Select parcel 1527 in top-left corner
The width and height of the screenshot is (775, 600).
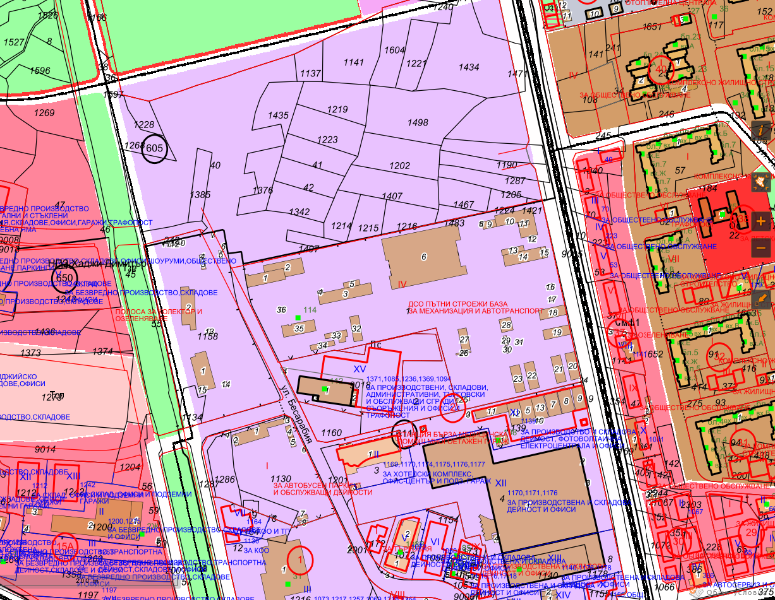tap(14, 42)
